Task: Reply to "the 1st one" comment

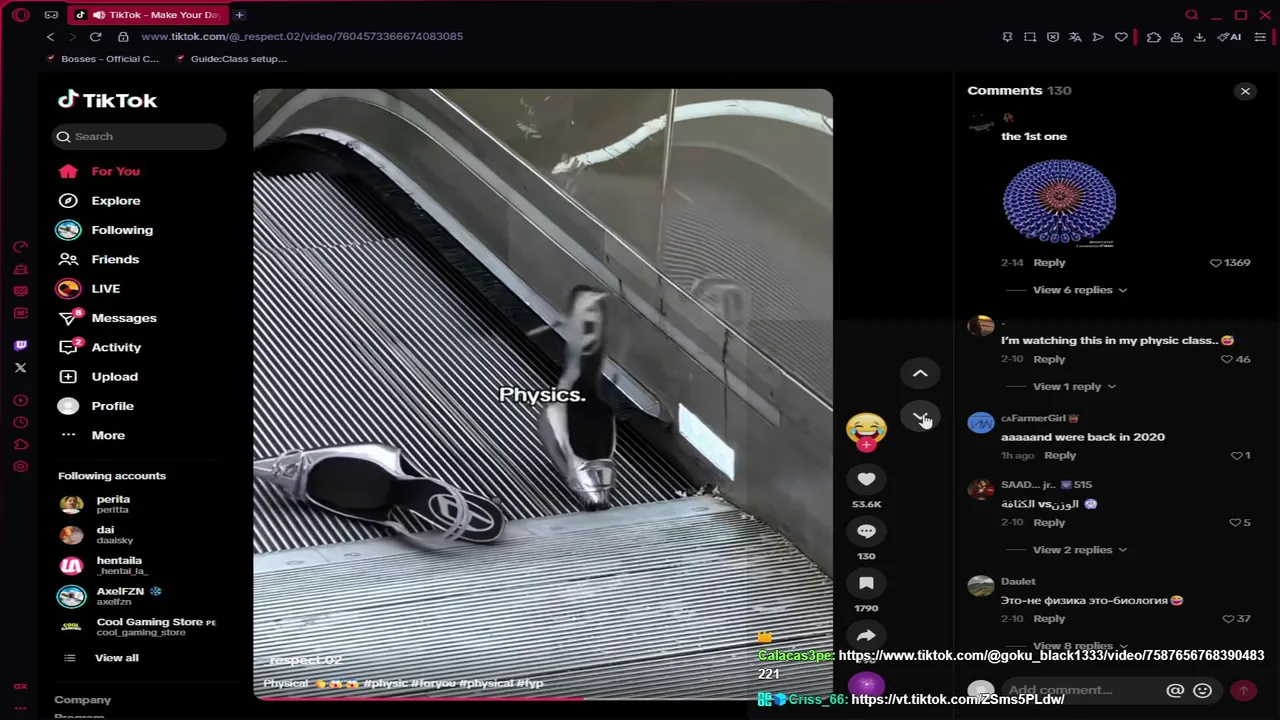Action: [x=1049, y=263]
